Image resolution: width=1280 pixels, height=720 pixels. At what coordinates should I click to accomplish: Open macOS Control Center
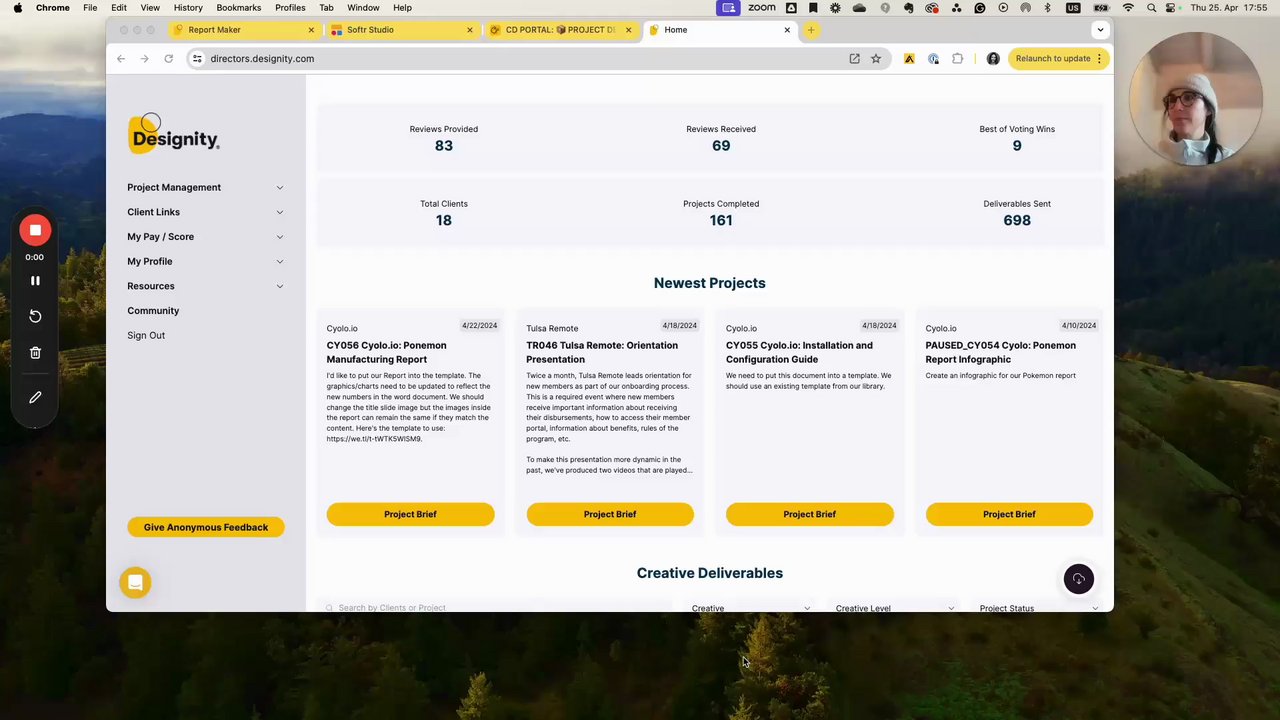[x=1171, y=8]
